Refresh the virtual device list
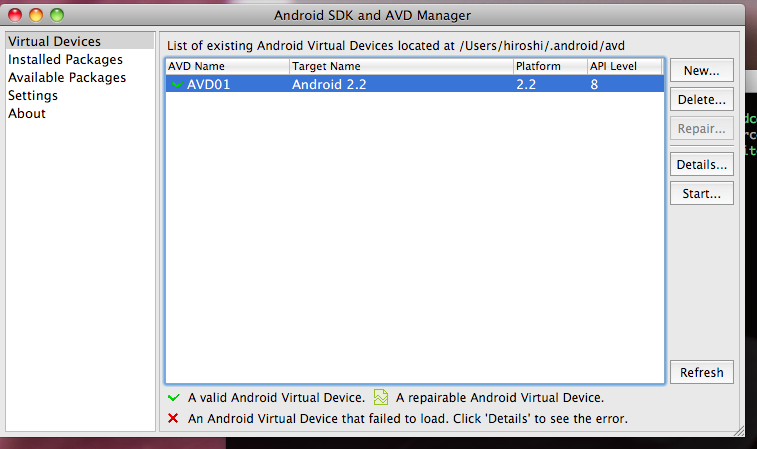 coord(701,372)
